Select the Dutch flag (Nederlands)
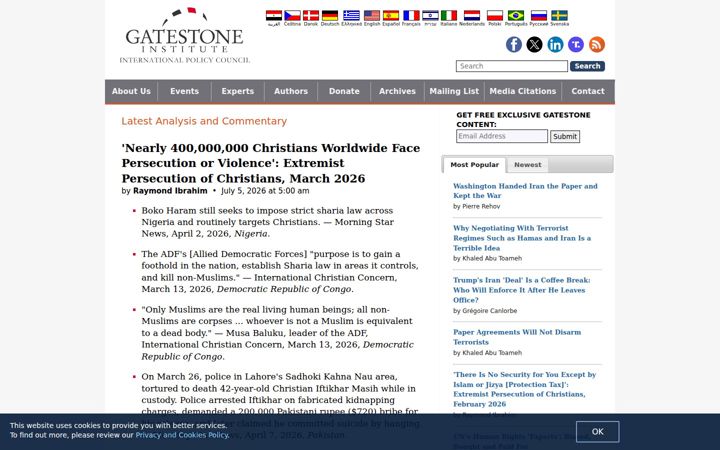The width and height of the screenshot is (720, 450). [x=472, y=16]
